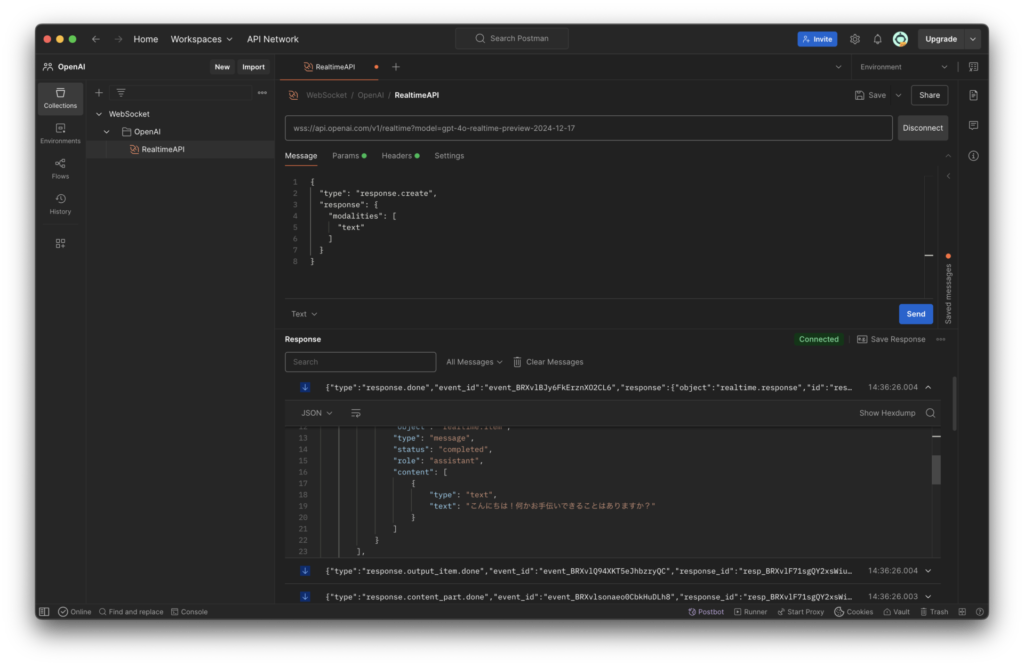Viewport: 1024px width, 666px height.
Task: Toggle two-pane layout icon in status bar
Action: pos(962,612)
